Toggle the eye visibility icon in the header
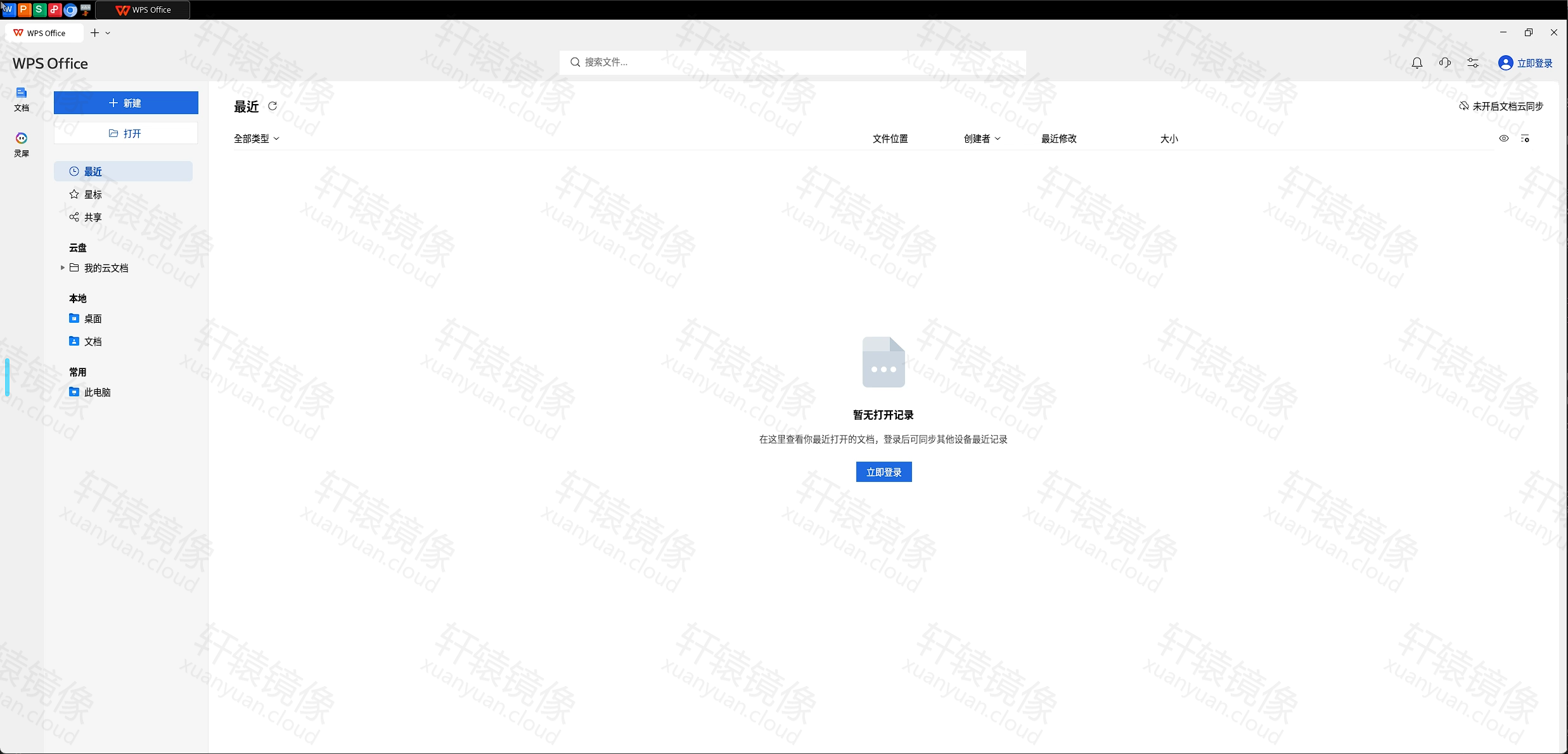The width and height of the screenshot is (1568, 754). (1504, 138)
